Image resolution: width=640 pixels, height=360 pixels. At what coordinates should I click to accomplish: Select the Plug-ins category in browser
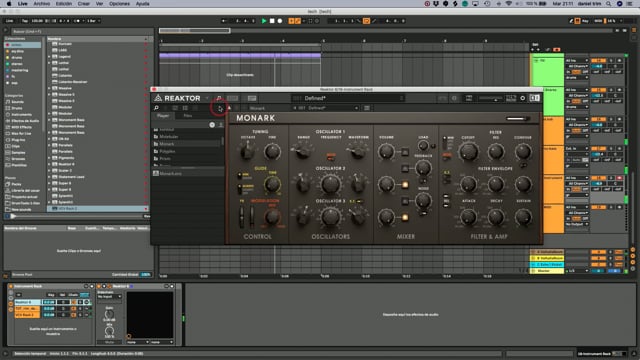(x=18, y=140)
